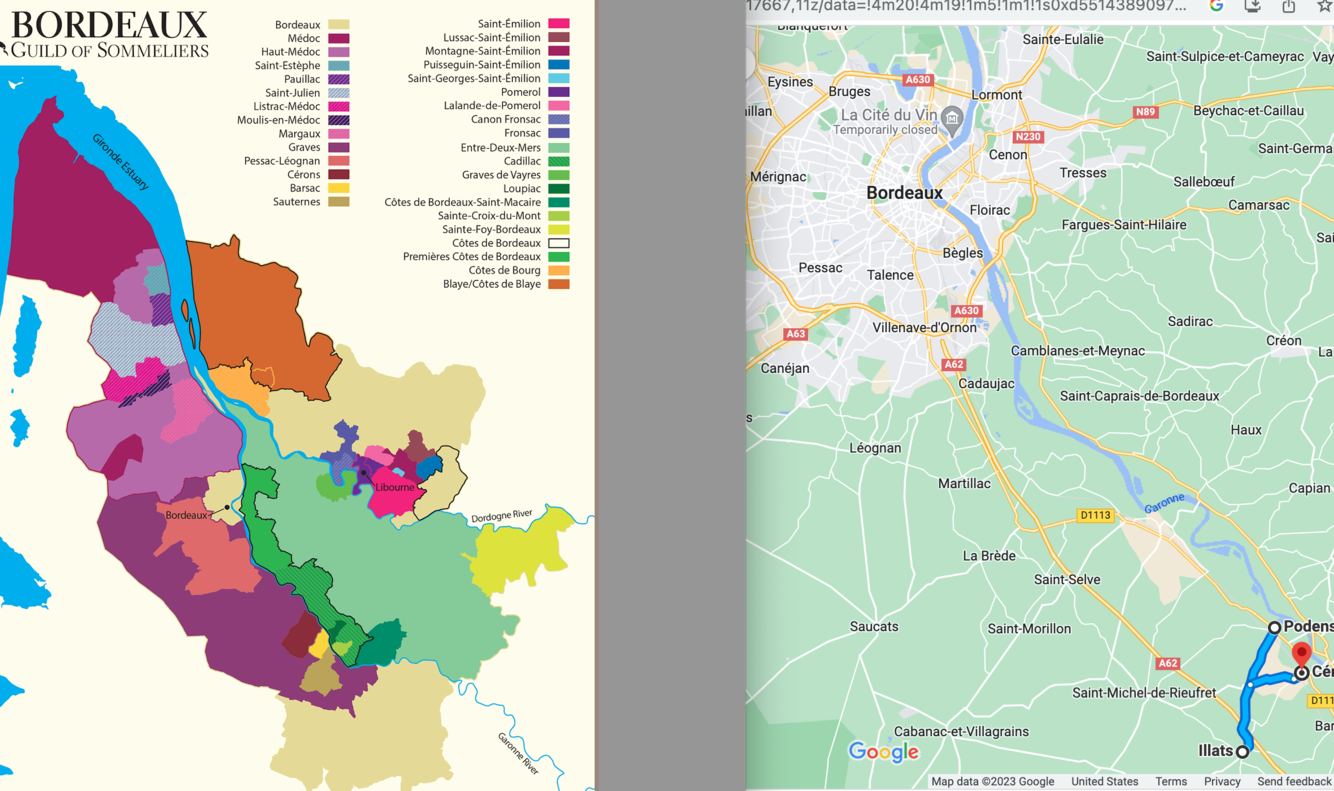
Task: Click the Bordeaux label on wine map
Action: [x=186, y=516]
